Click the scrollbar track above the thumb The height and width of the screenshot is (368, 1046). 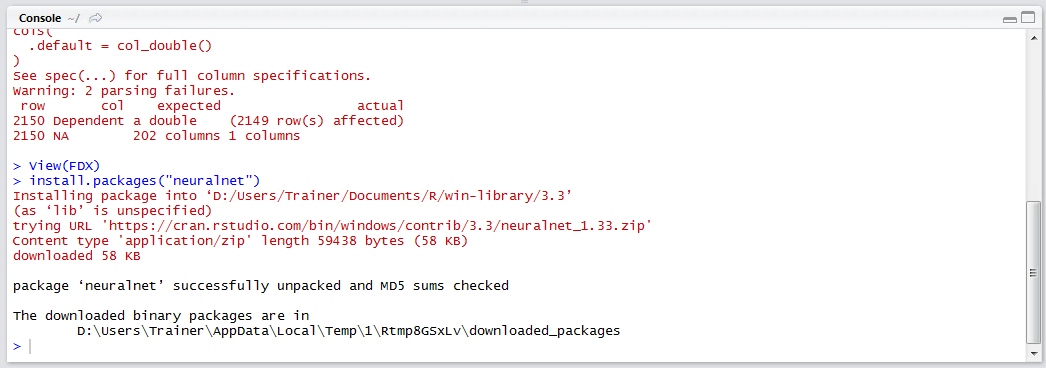coord(1033,121)
